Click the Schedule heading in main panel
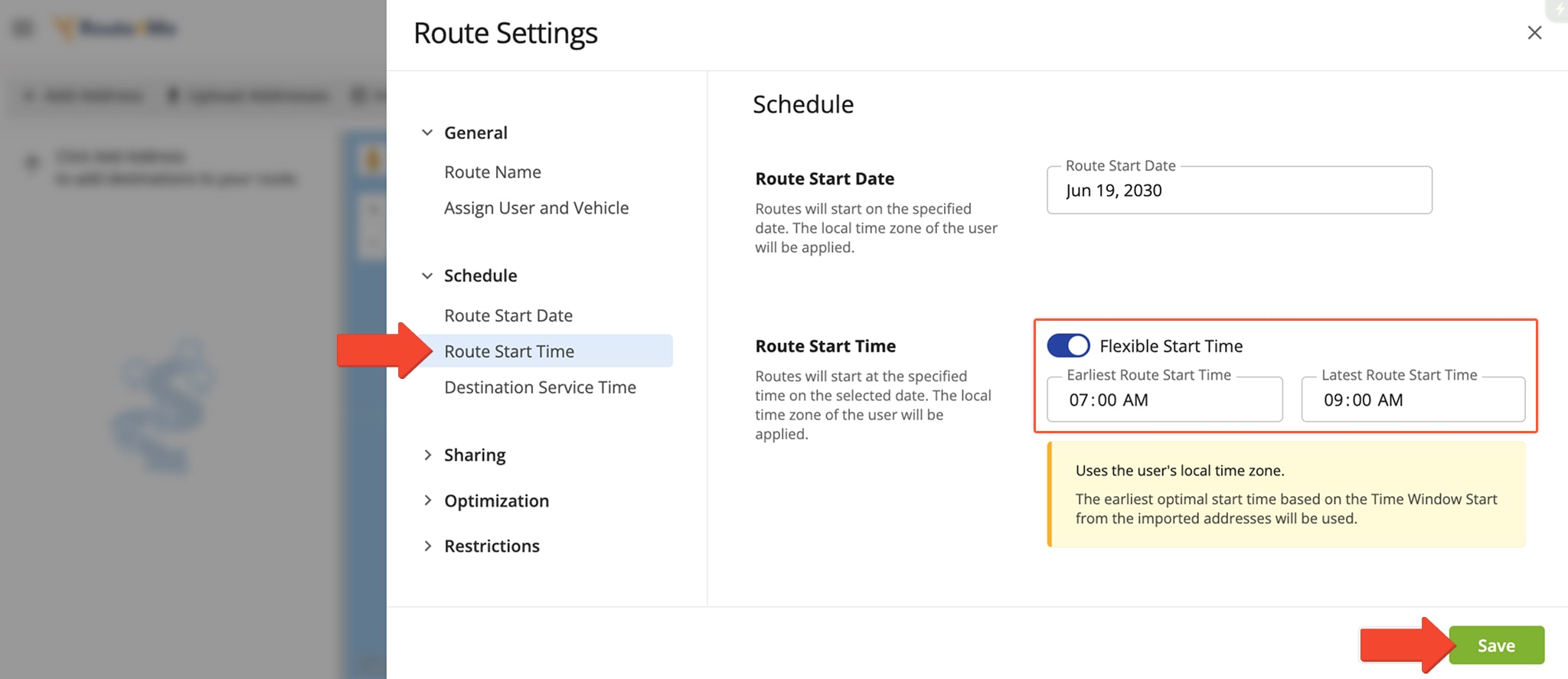Viewport: 1568px width, 679px height. pyautogui.click(x=803, y=104)
